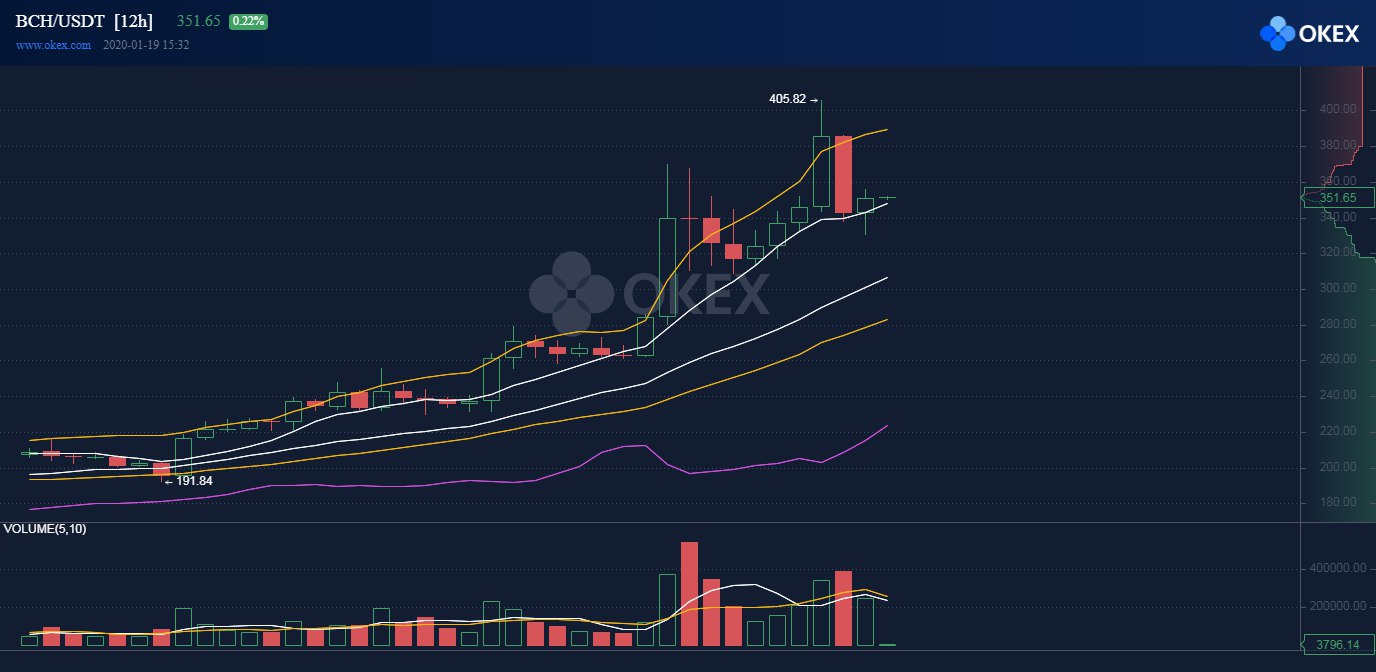This screenshot has width=1376, height=672.
Task: Click the 260.00 price axis label
Action: (x=1338, y=359)
